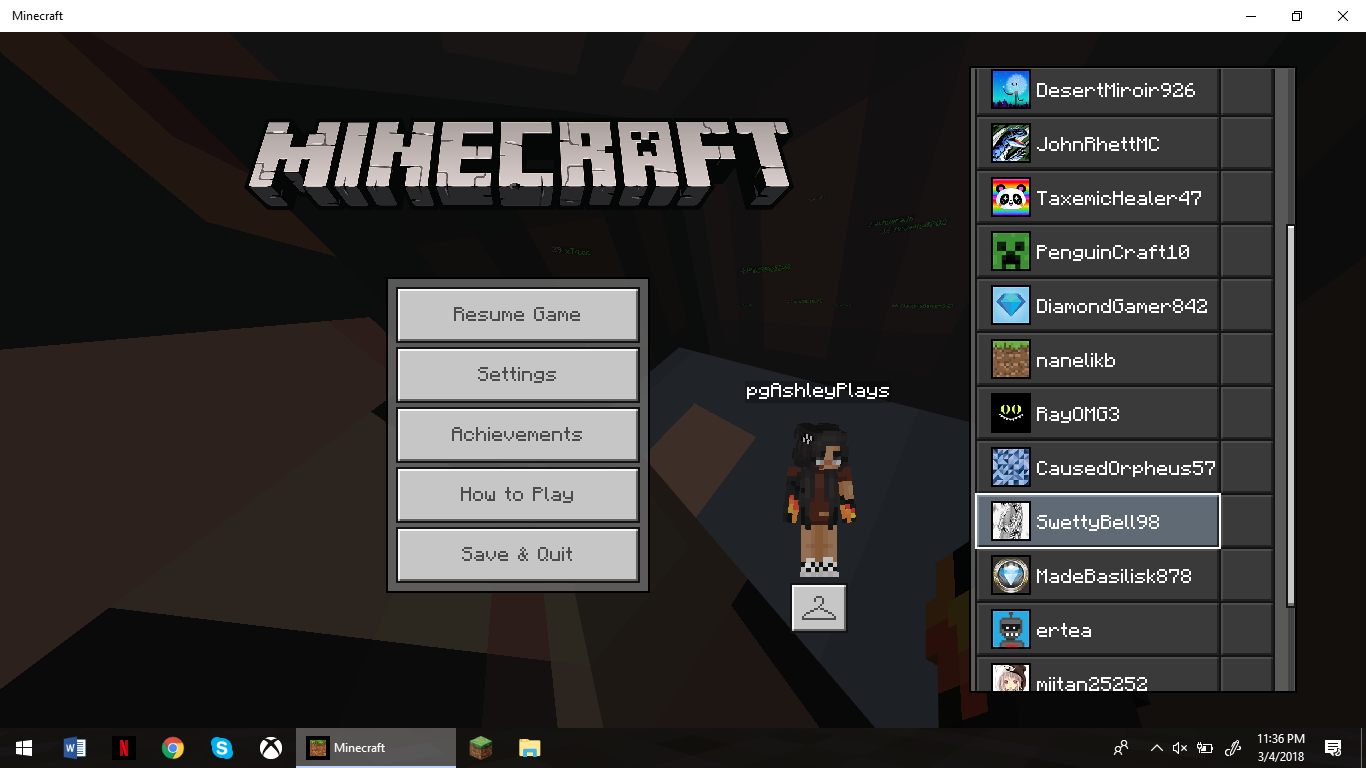Viewport: 1366px width, 768px height.
Task: Select player RayOMG3 in the list
Action: coord(1098,414)
